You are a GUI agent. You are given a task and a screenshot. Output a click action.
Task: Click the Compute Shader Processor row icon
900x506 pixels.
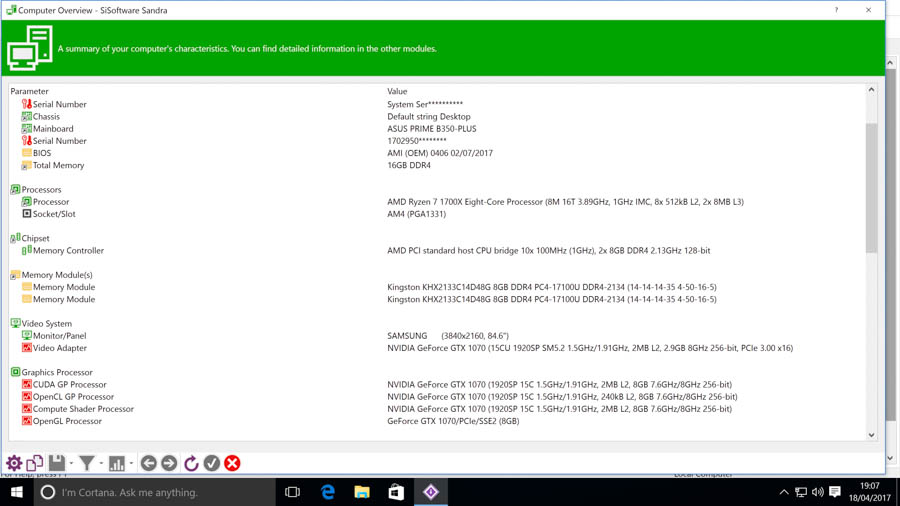[x=26, y=408]
